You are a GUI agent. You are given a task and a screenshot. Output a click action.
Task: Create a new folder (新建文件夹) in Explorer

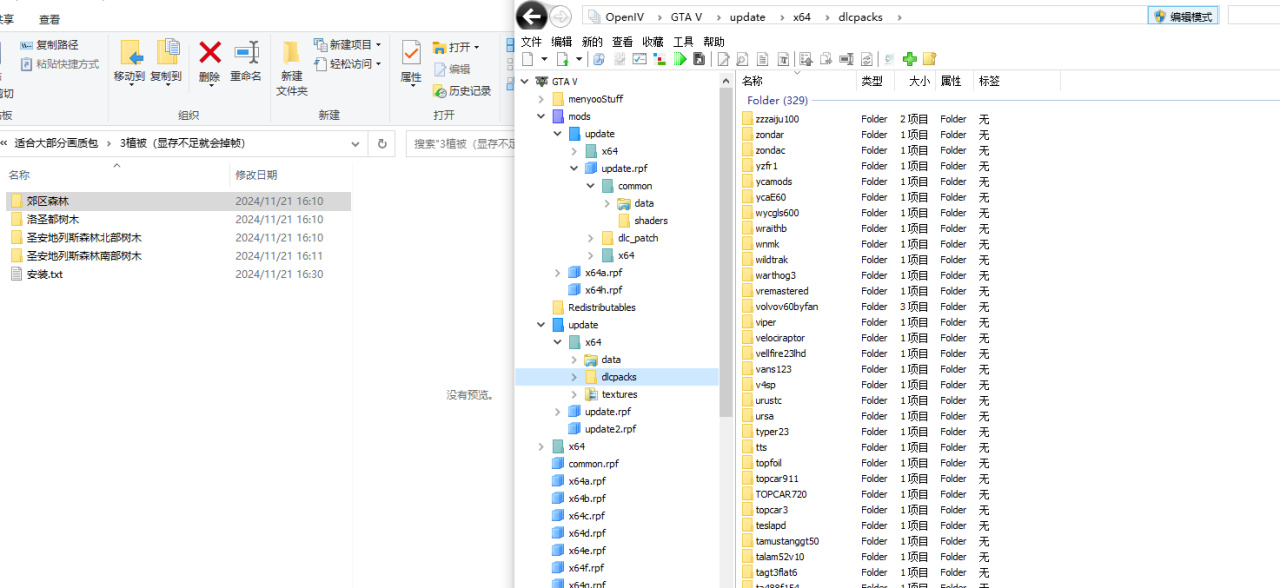(291, 68)
